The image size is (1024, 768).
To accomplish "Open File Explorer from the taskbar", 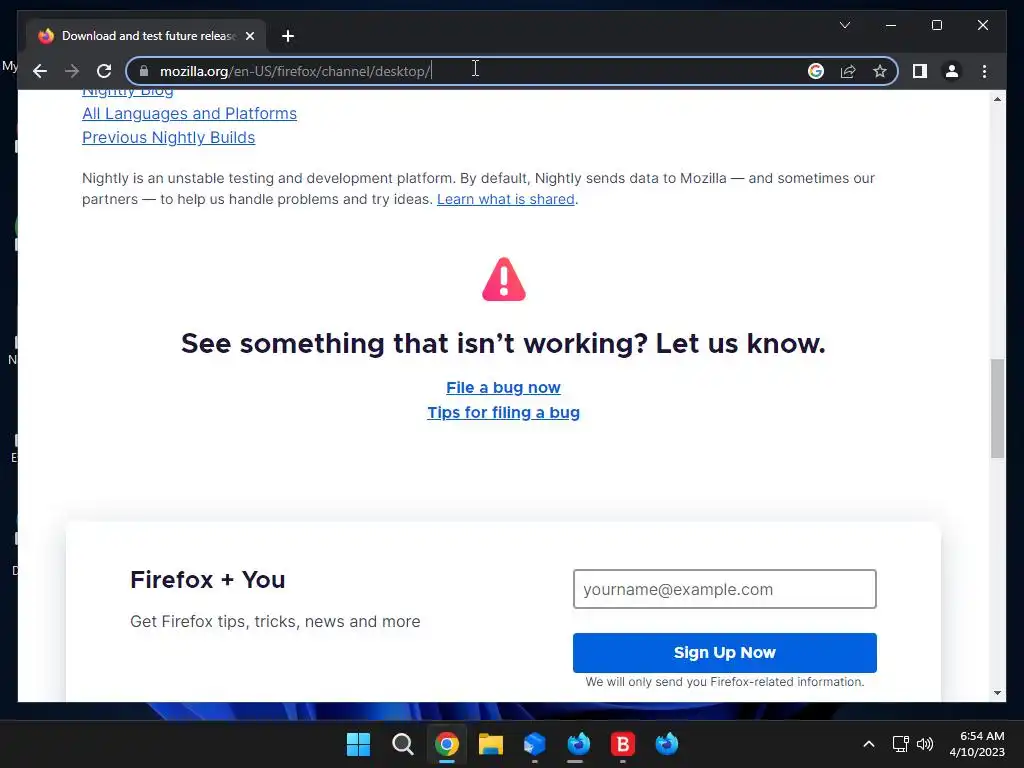I will 490,744.
